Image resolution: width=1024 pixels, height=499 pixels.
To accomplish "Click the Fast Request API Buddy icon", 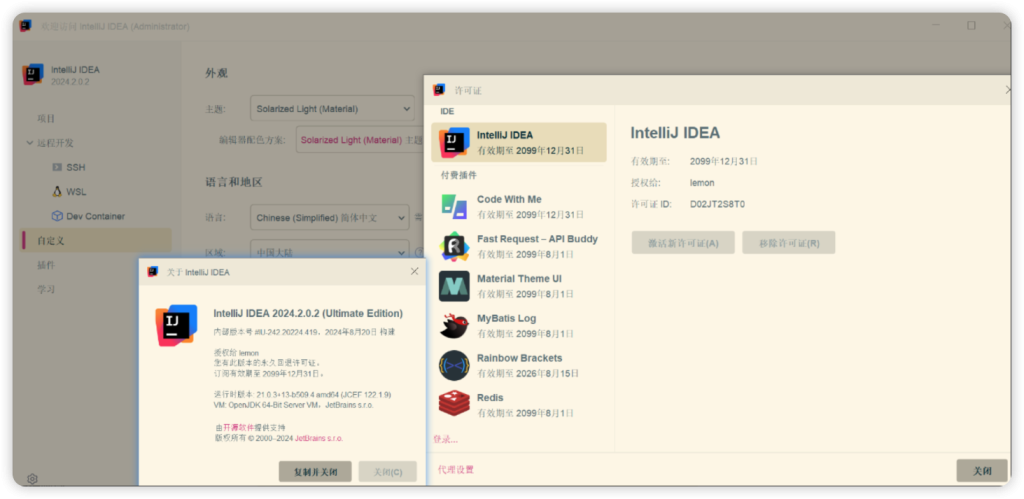I will [x=454, y=246].
